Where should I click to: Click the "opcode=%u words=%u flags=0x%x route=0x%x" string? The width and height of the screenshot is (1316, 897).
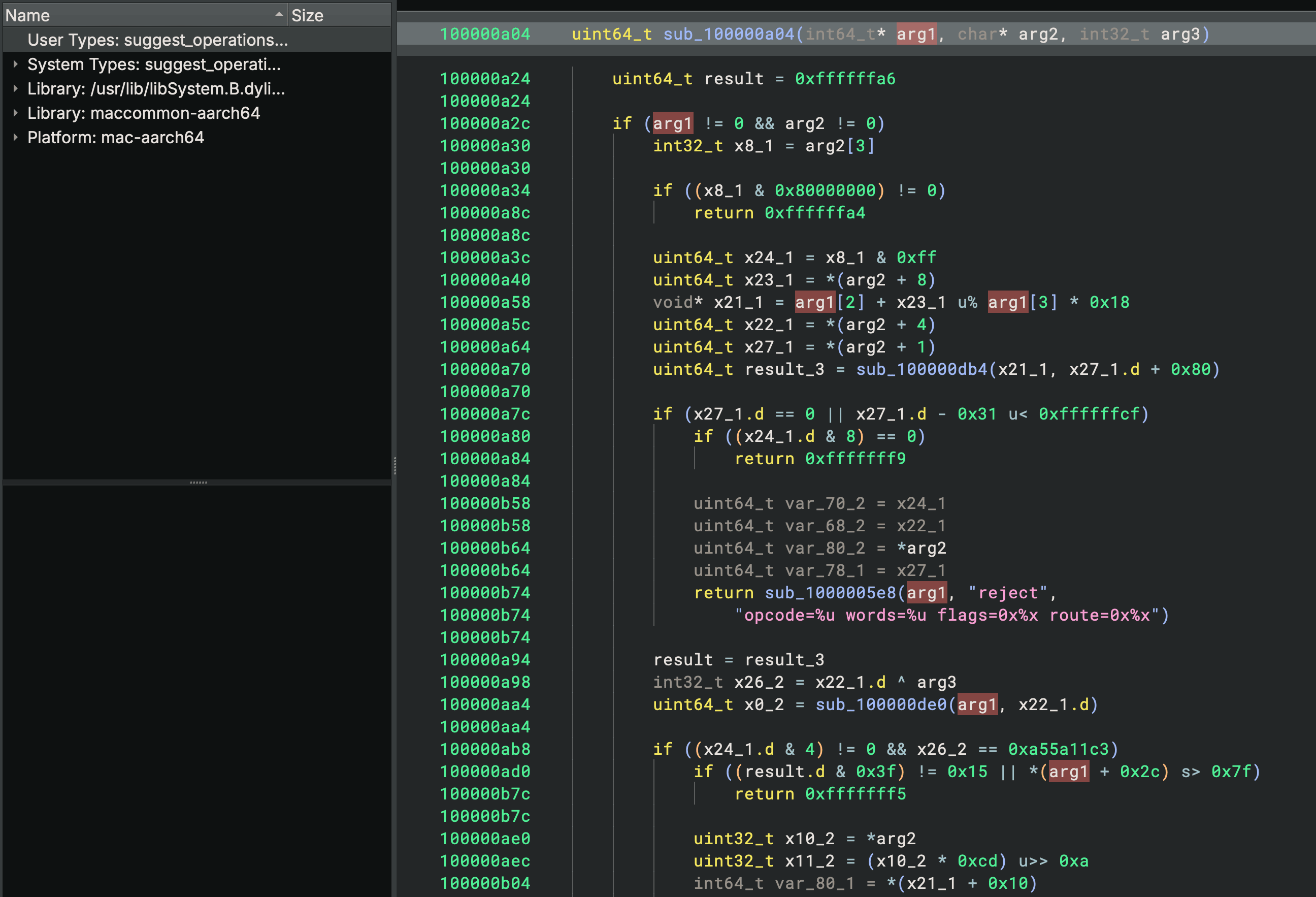(947, 616)
